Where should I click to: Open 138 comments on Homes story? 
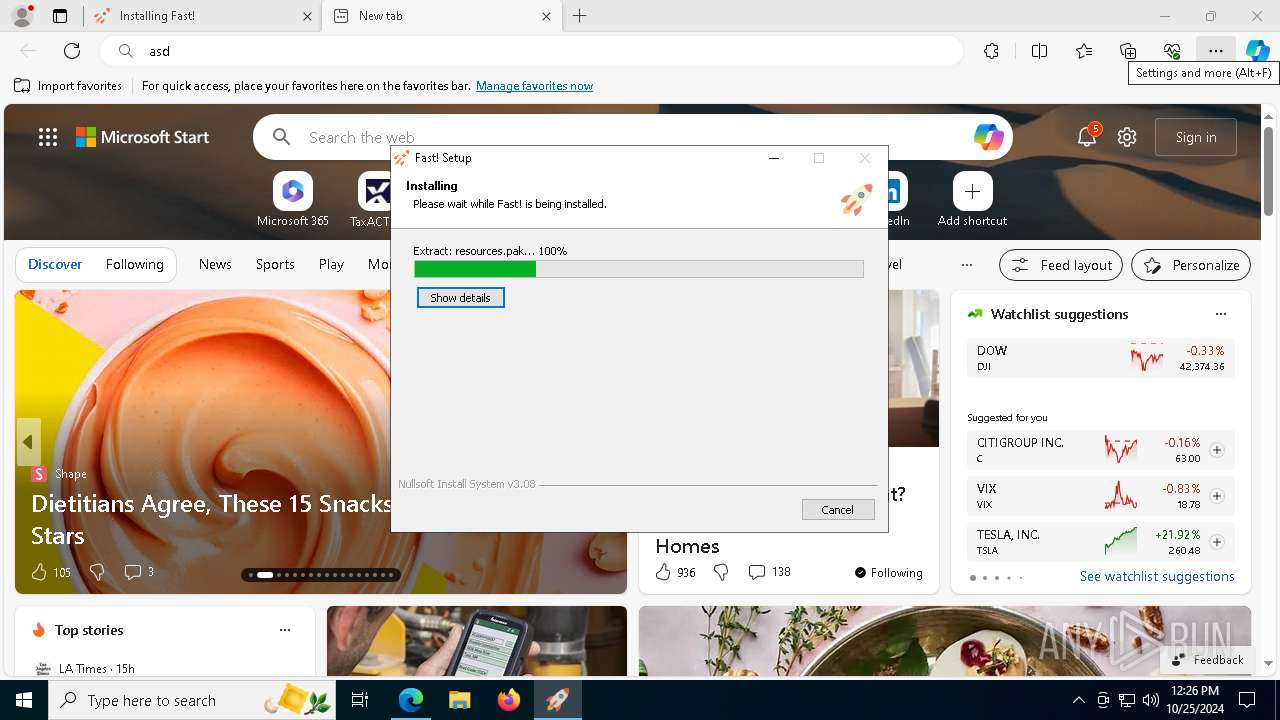coord(770,572)
